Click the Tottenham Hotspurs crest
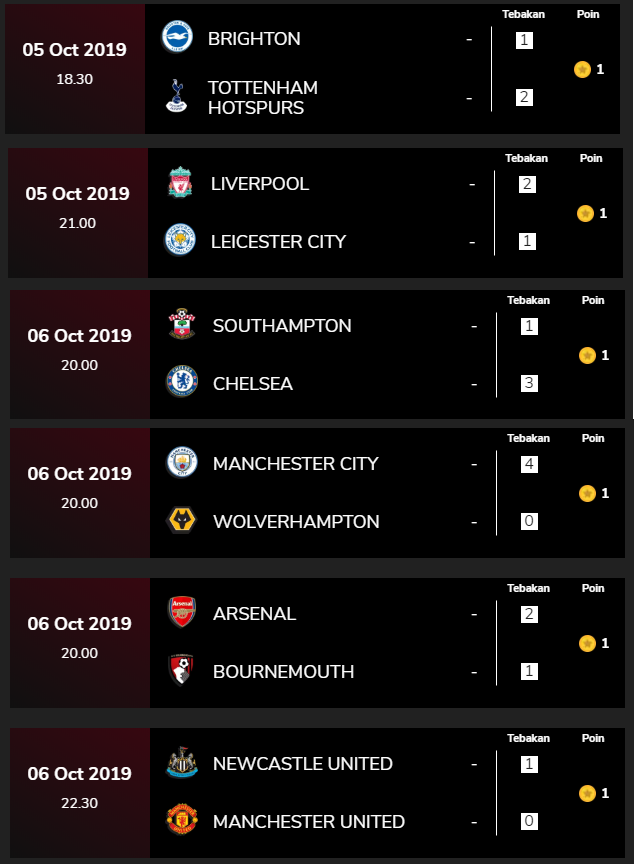The width and height of the screenshot is (634, 864). 177,96
